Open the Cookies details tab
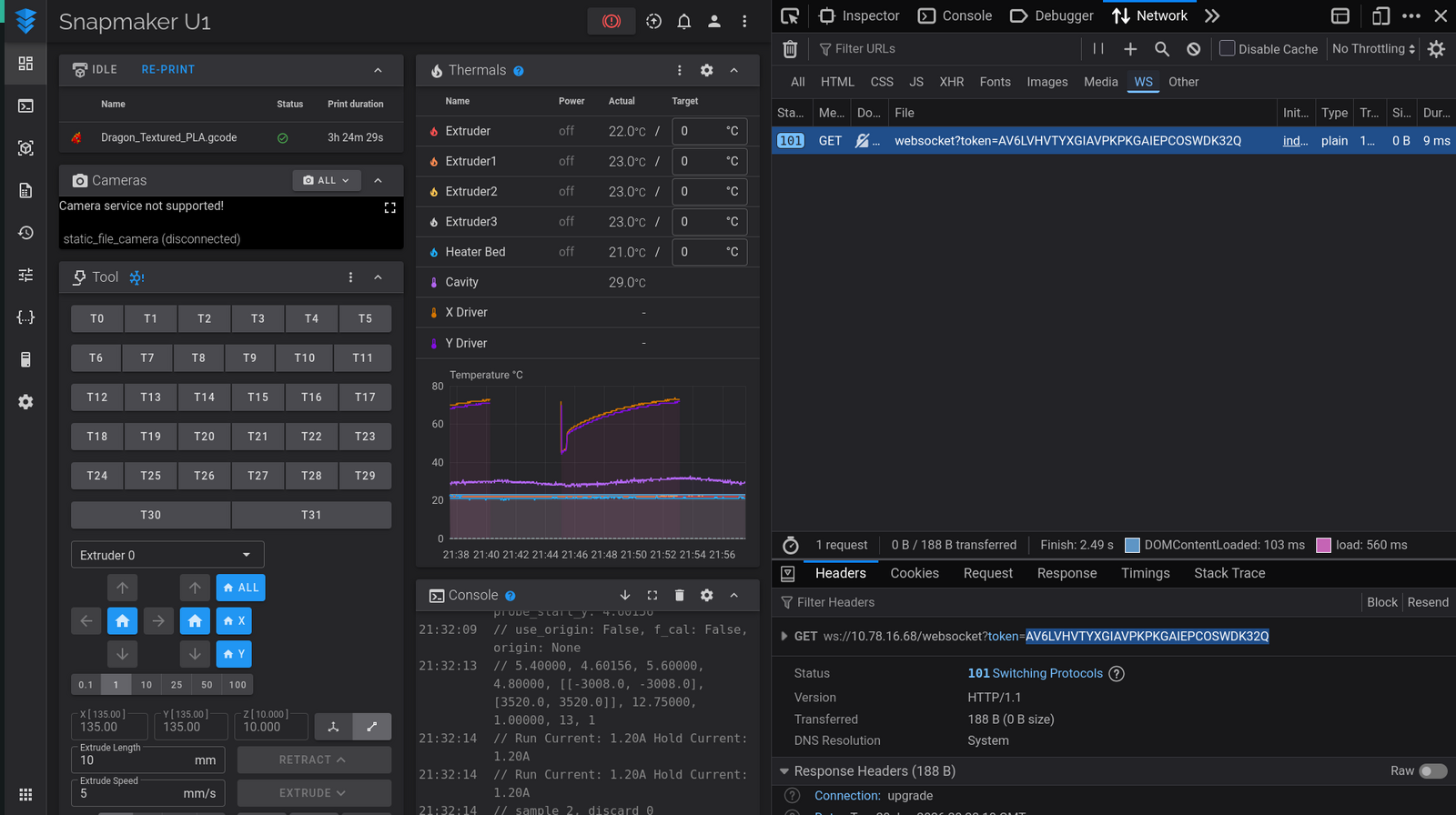Viewport: 1456px width, 815px height. 915,573
